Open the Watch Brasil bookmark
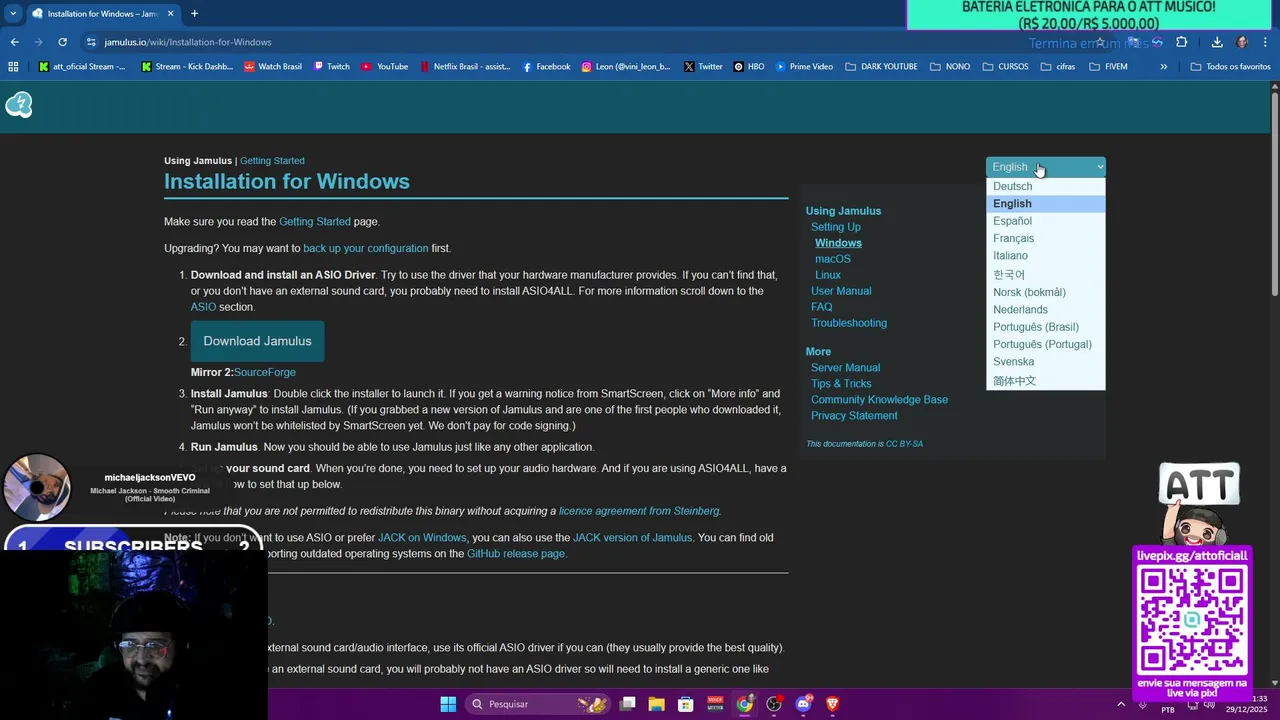The image size is (1280, 720). tap(273, 67)
